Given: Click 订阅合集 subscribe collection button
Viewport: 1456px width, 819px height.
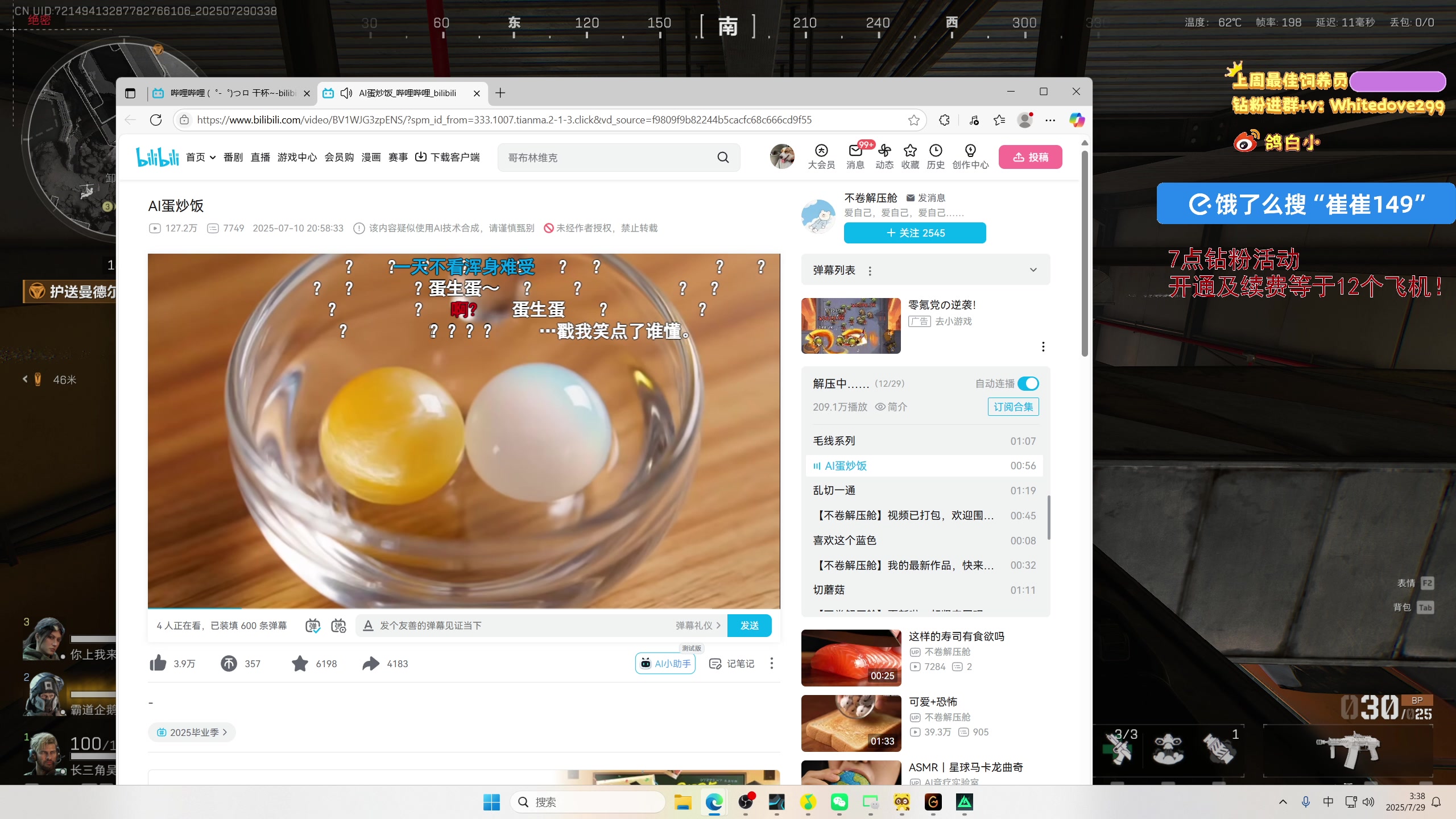Looking at the screenshot, I should pos(1013,407).
